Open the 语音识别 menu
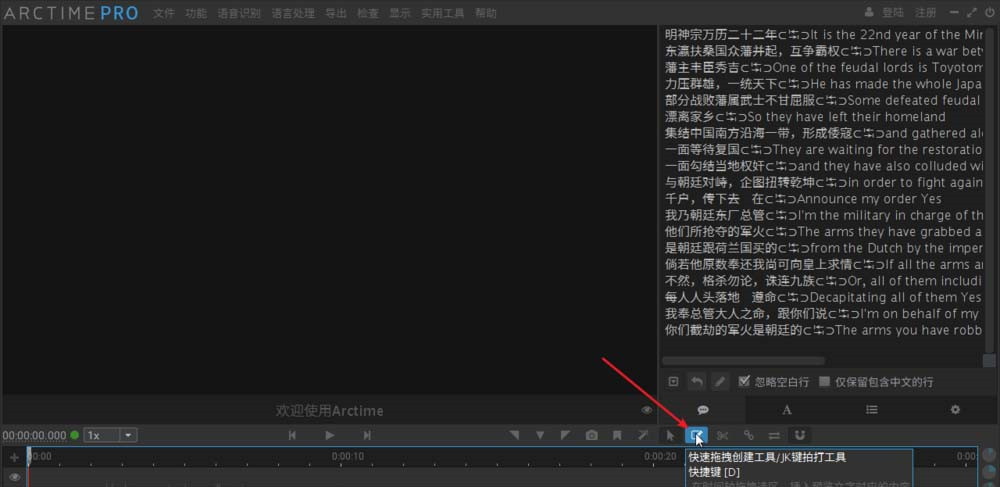Screen dimensions: 1000x487 (239, 13)
